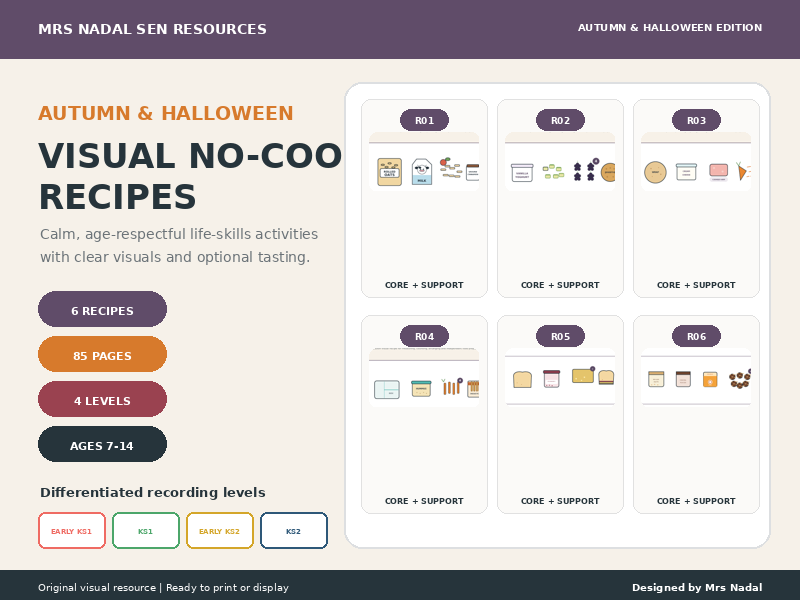Select the vanilla yoghurt tub icon in R02

pos(522,173)
